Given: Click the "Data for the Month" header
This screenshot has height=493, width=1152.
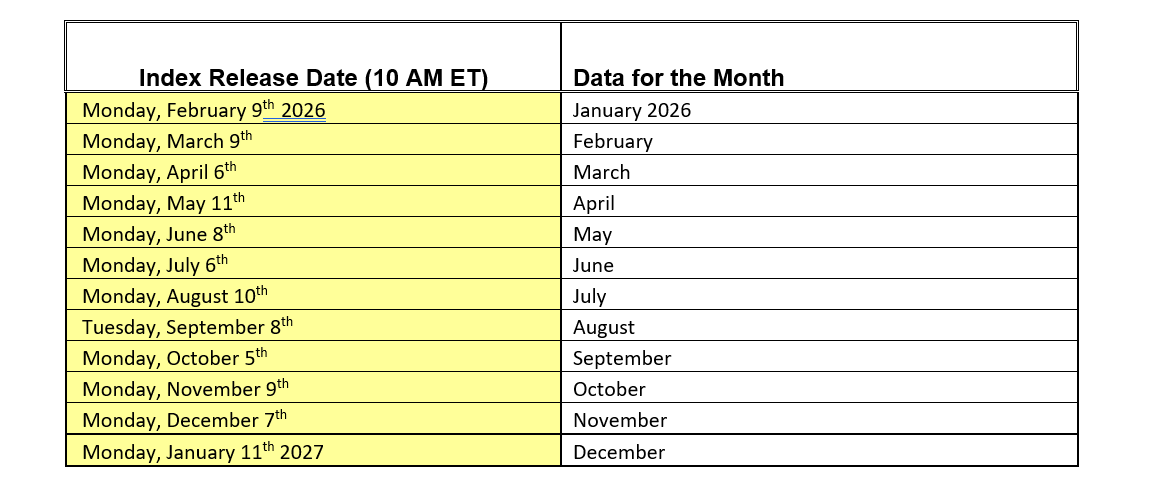Looking at the screenshot, I should tap(678, 78).
